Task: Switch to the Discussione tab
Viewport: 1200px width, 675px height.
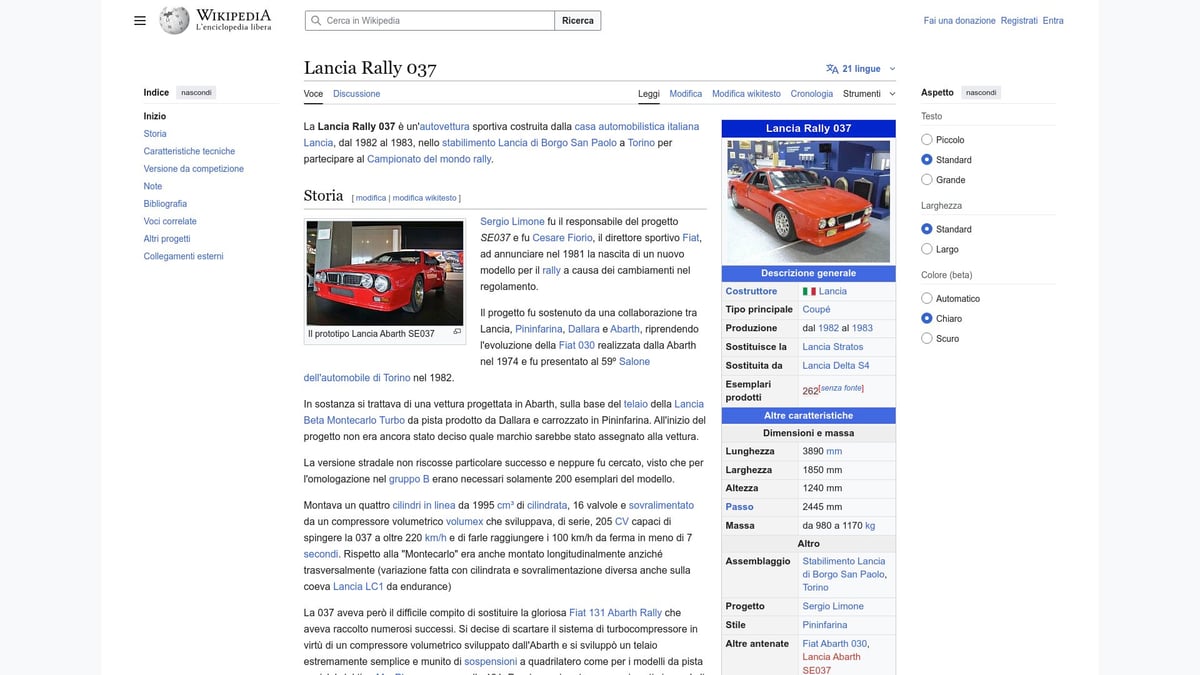Action: click(356, 93)
